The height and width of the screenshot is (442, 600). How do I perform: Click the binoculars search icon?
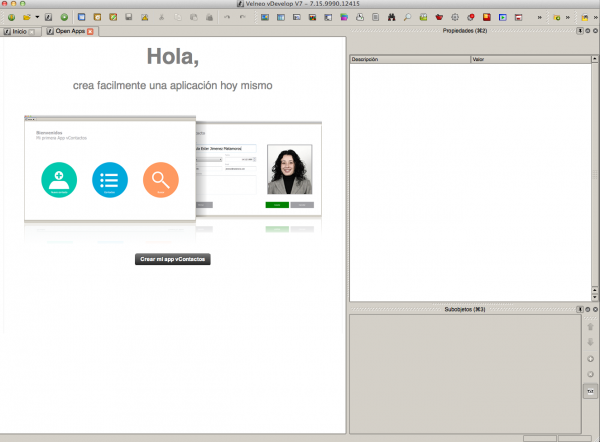click(x=391, y=17)
